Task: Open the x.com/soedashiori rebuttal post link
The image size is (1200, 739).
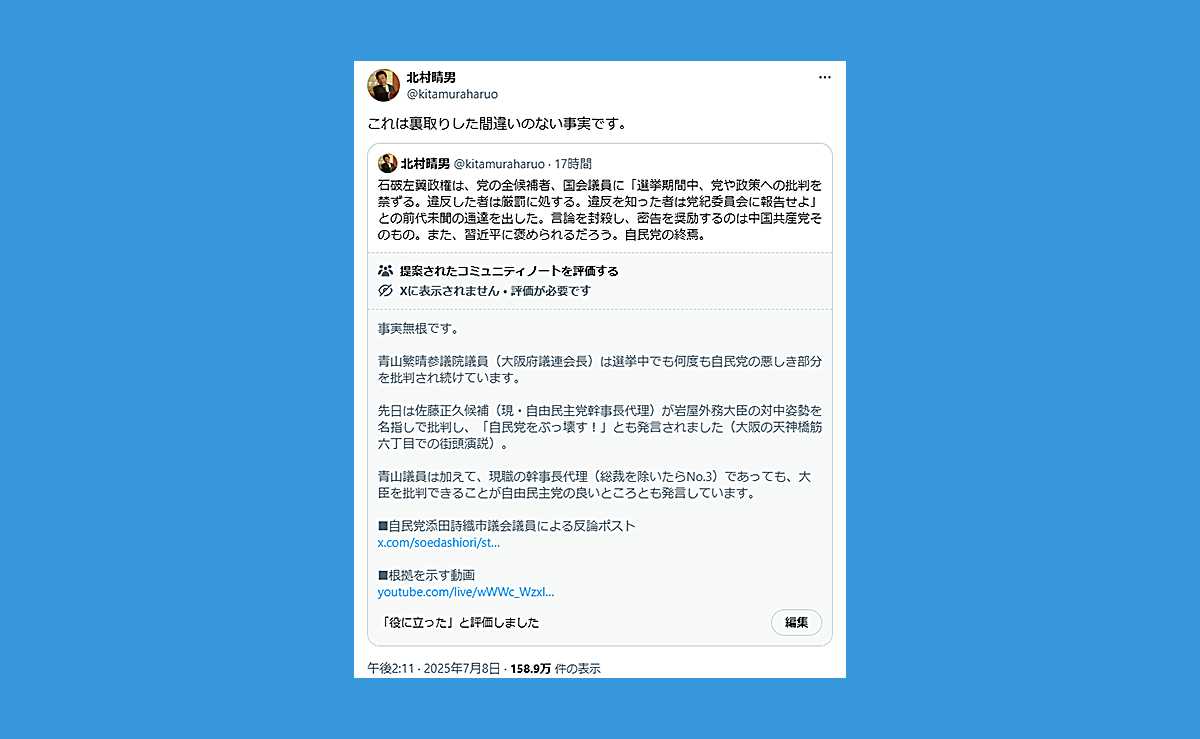Action: click(438, 542)
